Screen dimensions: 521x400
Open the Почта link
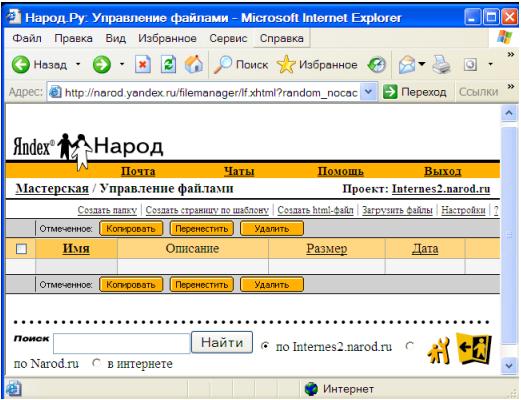click(138, 171)
